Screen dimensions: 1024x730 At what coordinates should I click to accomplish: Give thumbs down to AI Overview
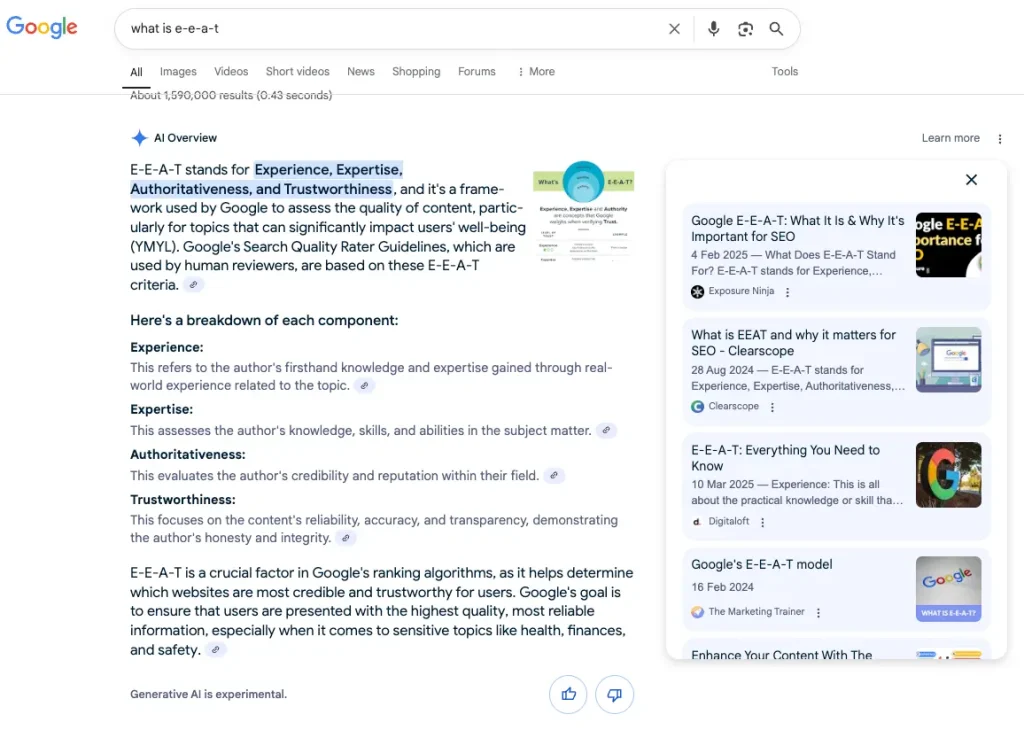pyautogui.click(x=614, y=694)
